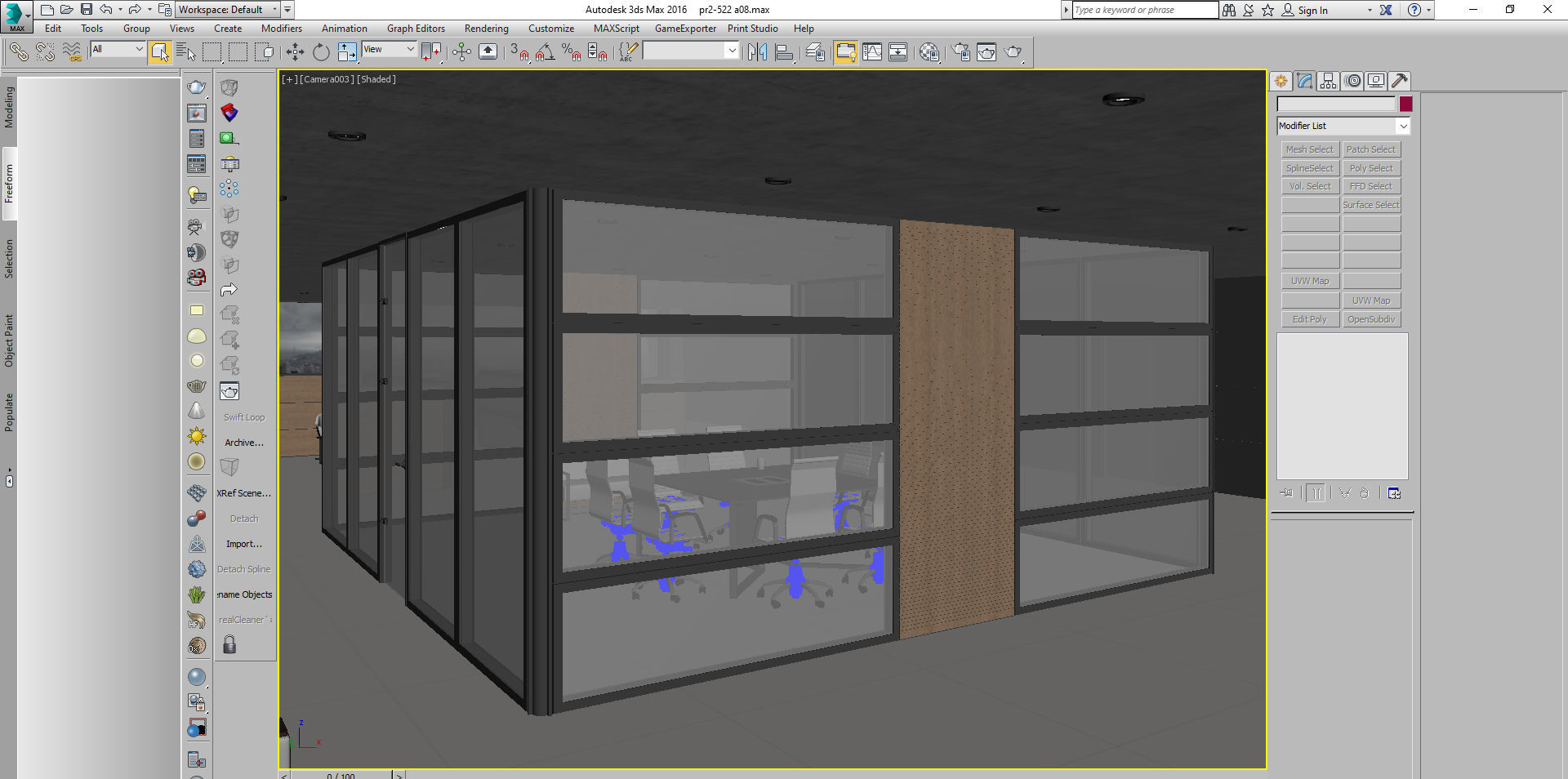This screenshot has width=1568, height=779.
Task: Activate the Select Object tool
Action: (x=160, y=52)
